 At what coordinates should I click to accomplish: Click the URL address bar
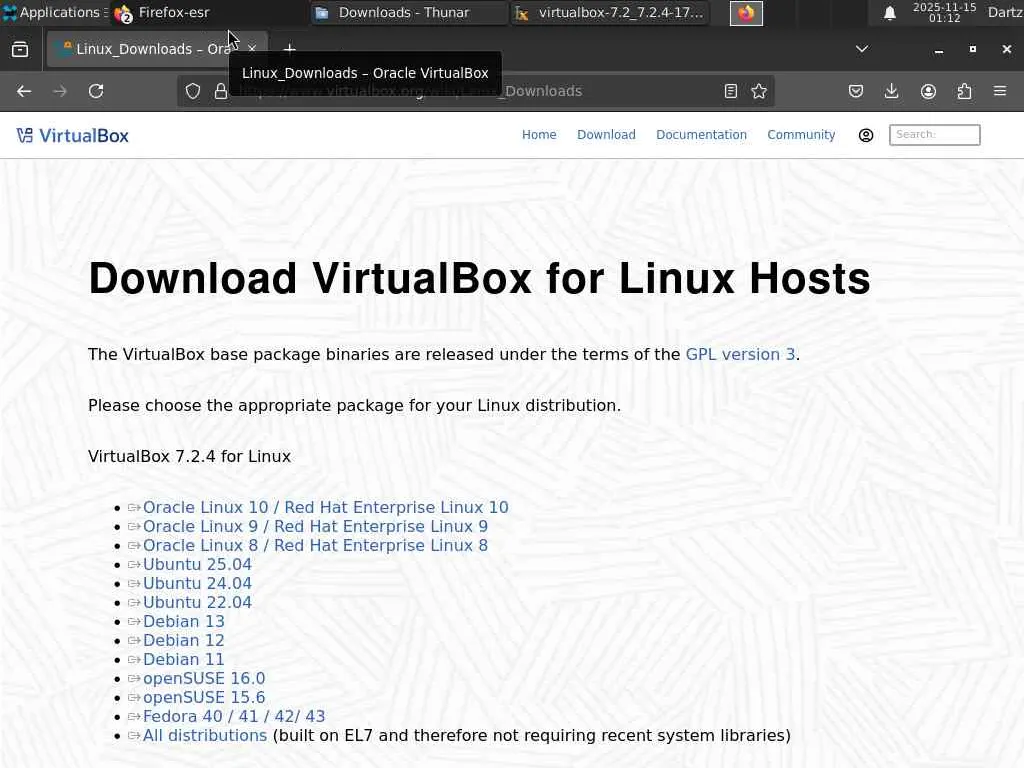(477, 91)
